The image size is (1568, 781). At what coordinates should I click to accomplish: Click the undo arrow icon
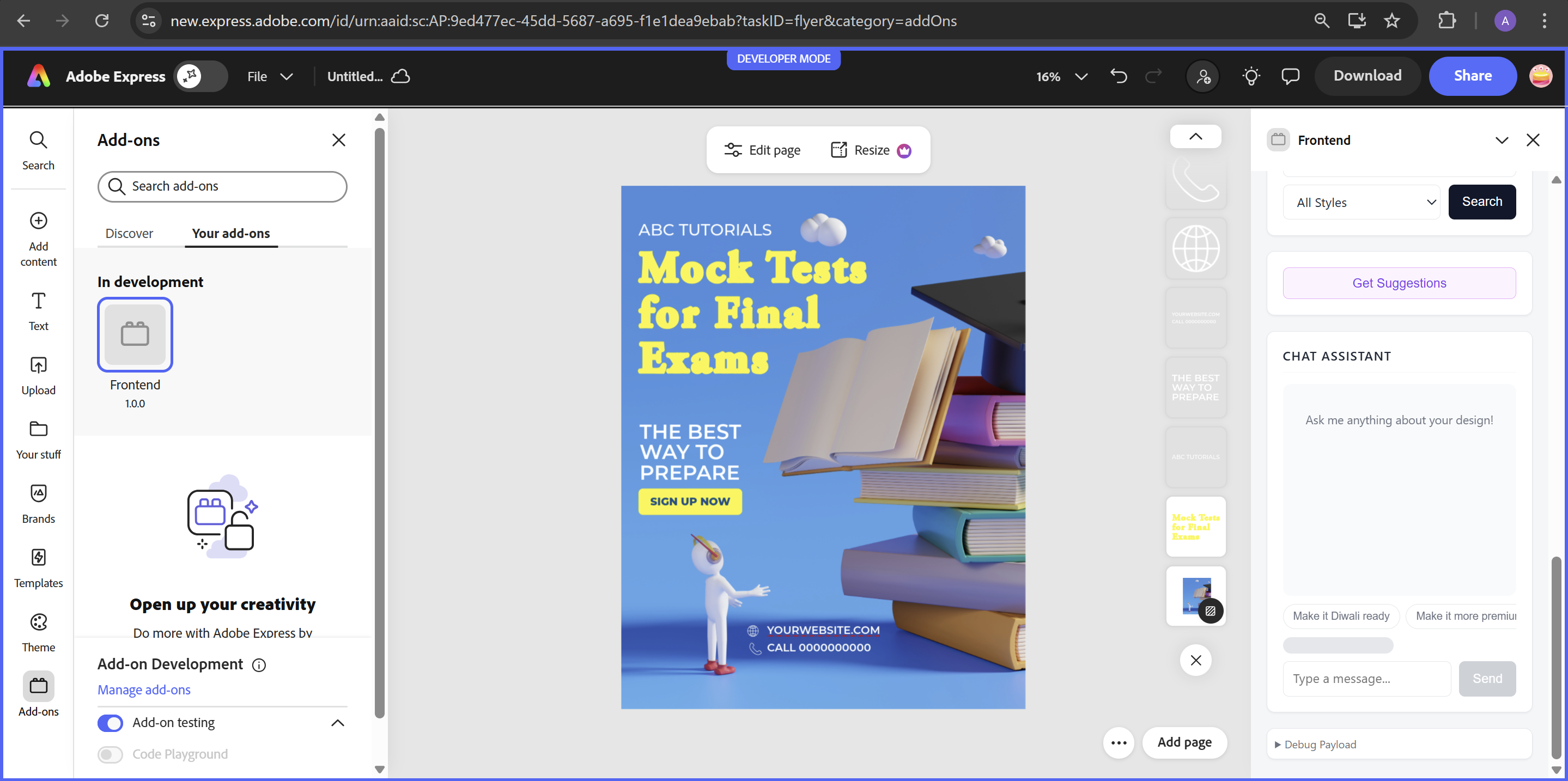pos(1118,76)
